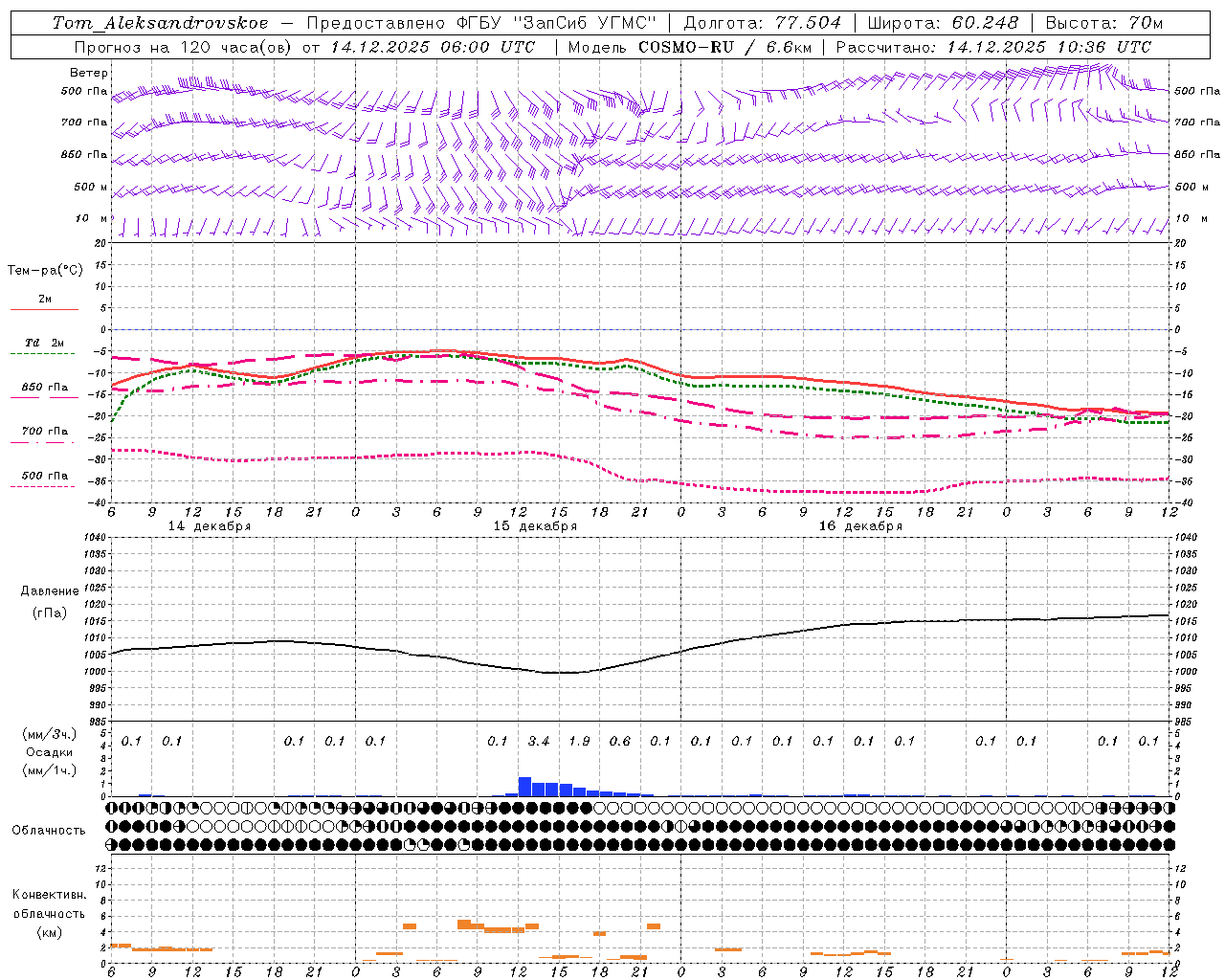Click the 3.4 precipitation value

[x=539, y=741]
